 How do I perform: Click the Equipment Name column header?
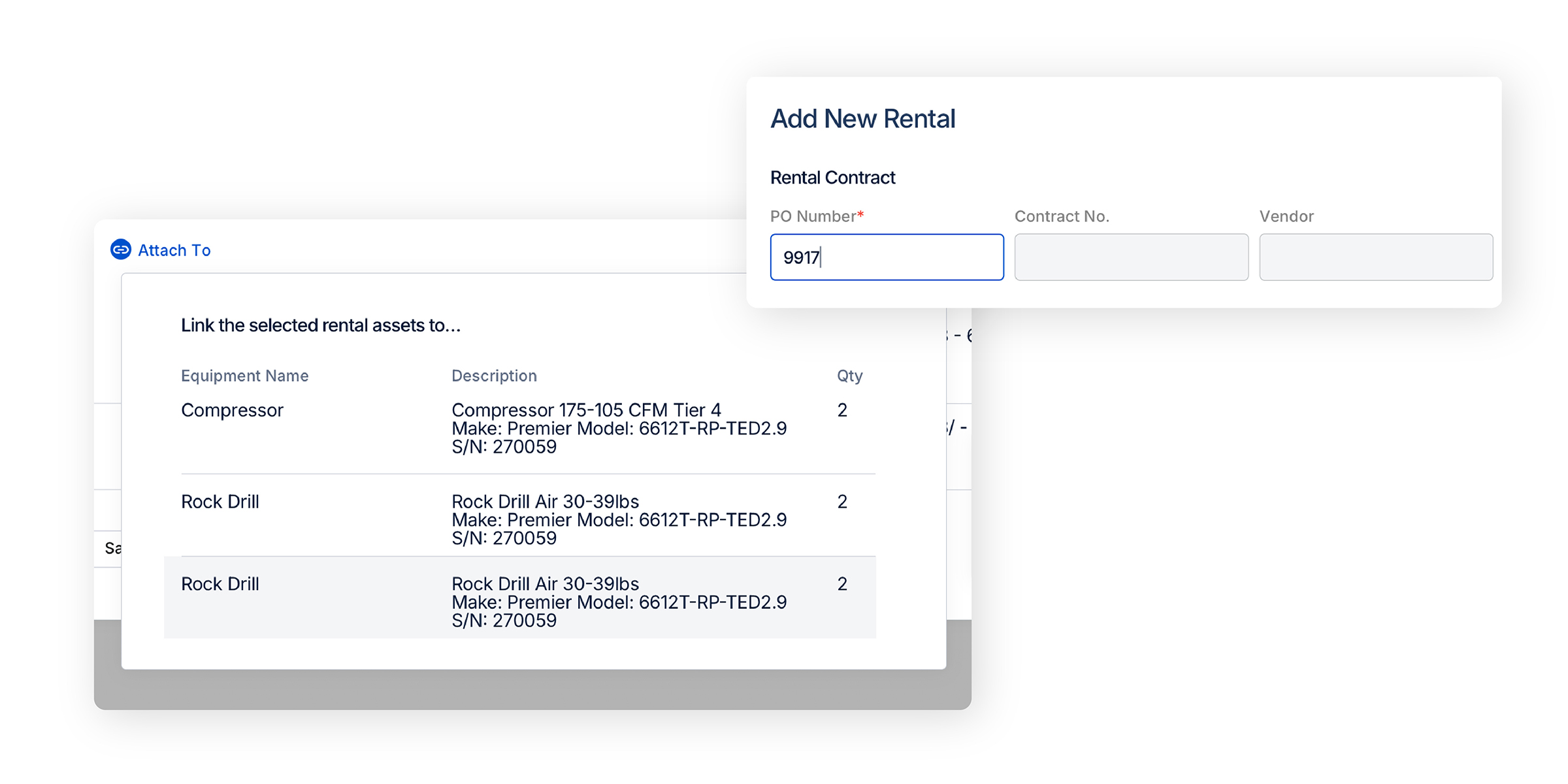click(244, 376)
